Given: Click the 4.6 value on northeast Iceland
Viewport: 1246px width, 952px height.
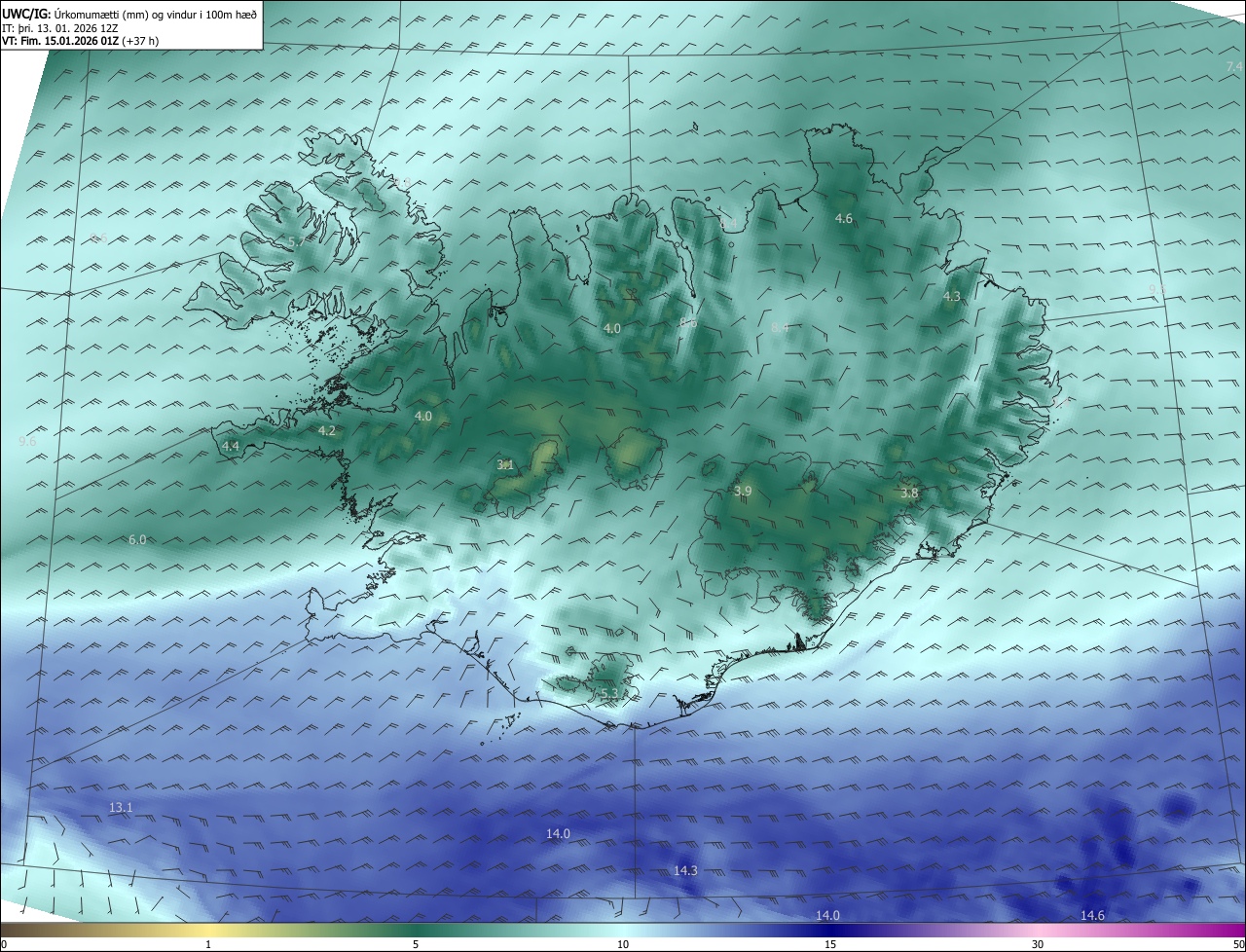Looking at the screenshot, I should pos(844,219).
